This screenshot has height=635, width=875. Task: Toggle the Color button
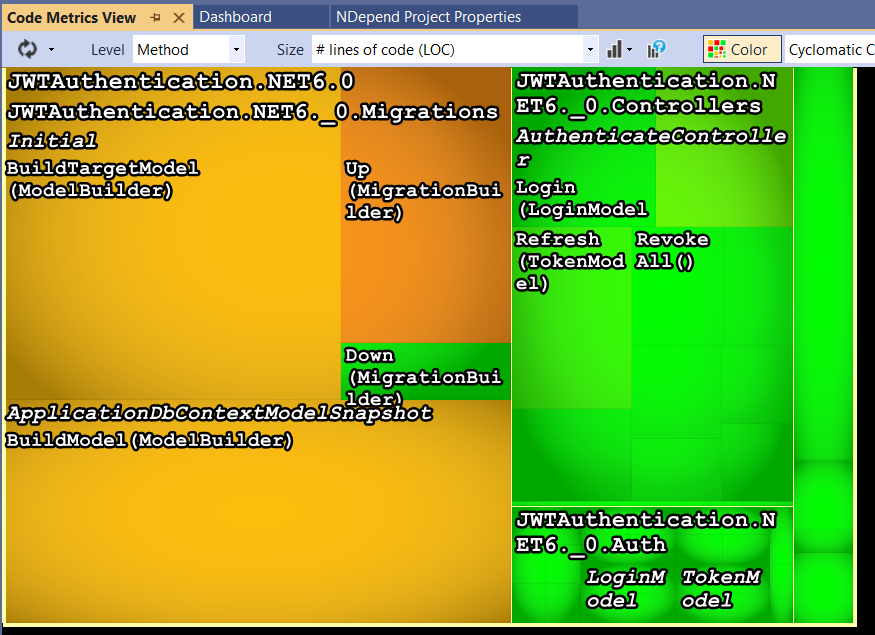pos(742,50)
